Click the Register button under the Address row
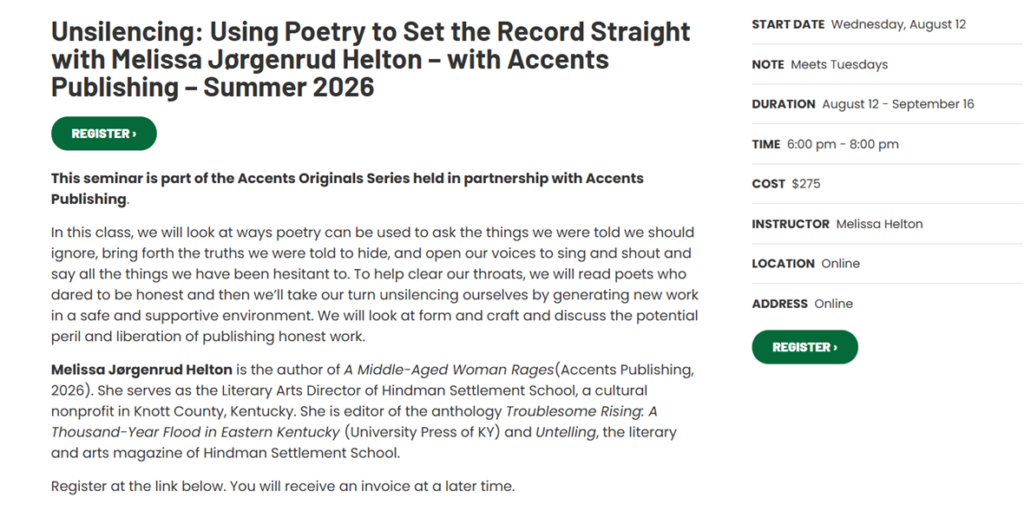1024x518 pixels. click(805, 347)
